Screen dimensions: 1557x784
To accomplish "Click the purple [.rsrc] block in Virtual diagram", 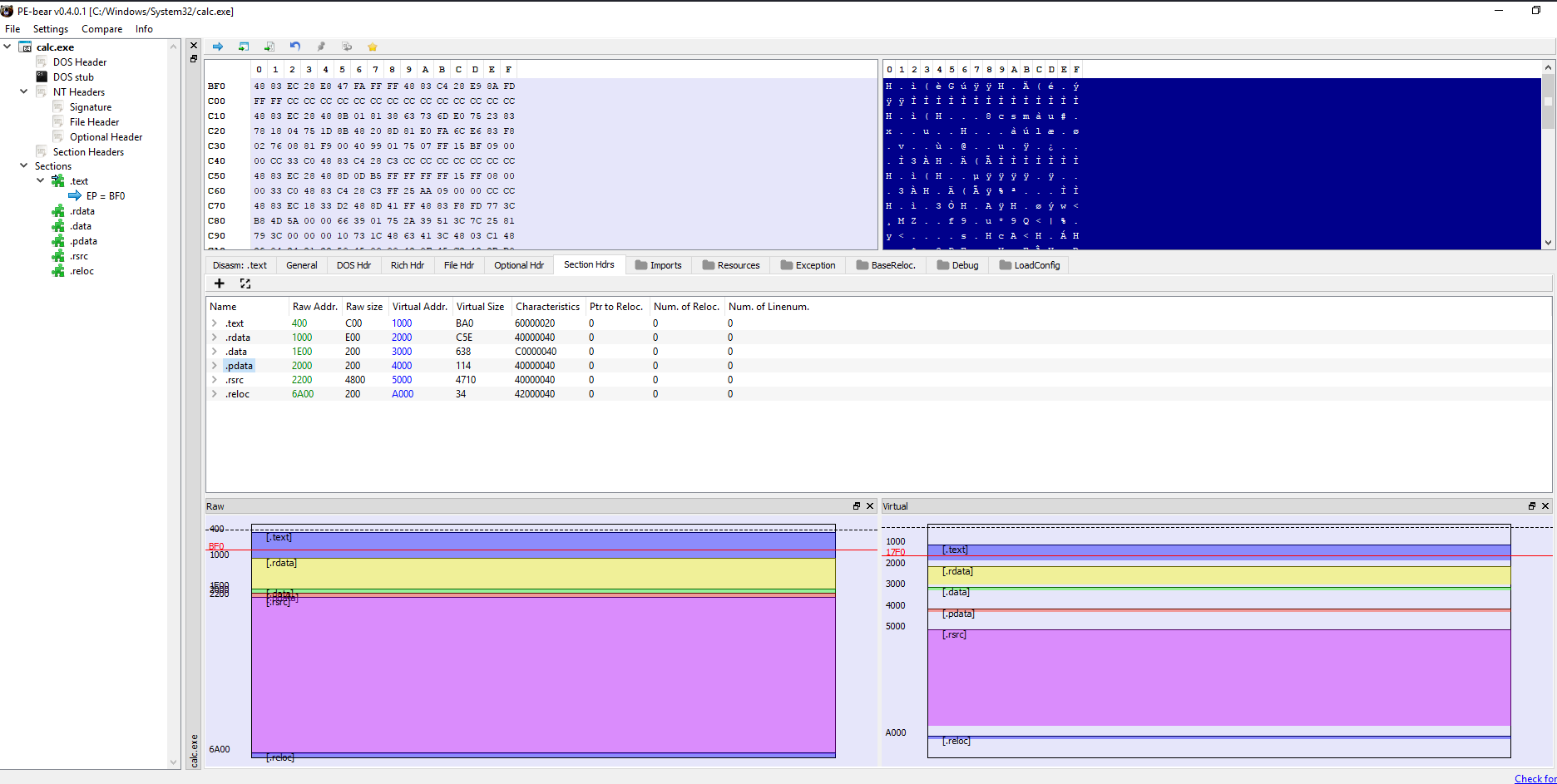I will tap(1218, 678).
